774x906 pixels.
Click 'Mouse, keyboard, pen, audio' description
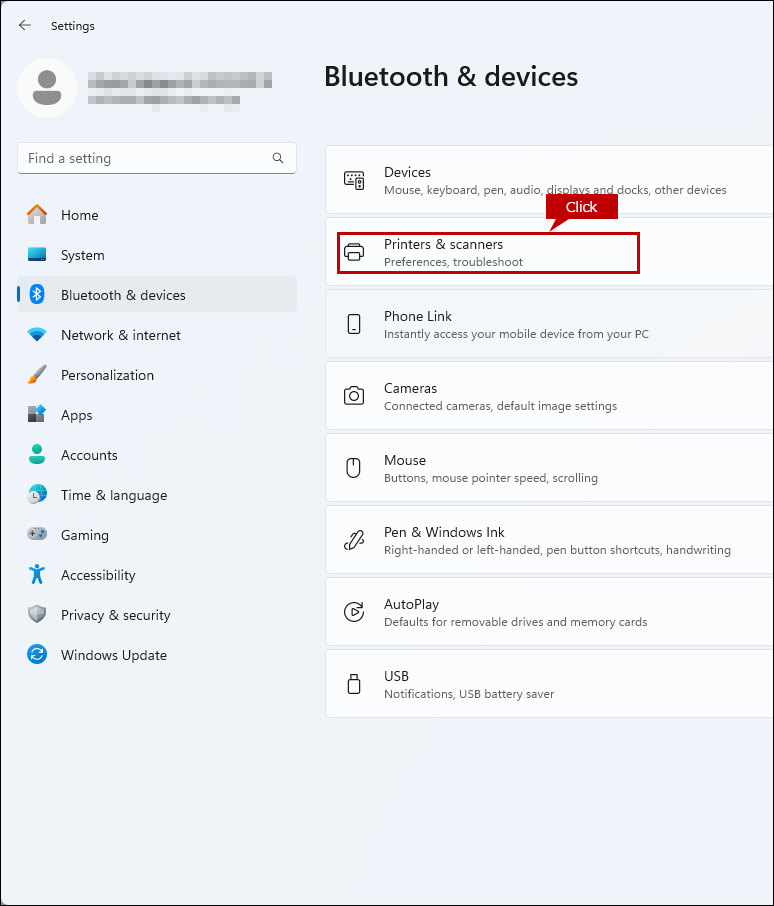click(555, 190)
